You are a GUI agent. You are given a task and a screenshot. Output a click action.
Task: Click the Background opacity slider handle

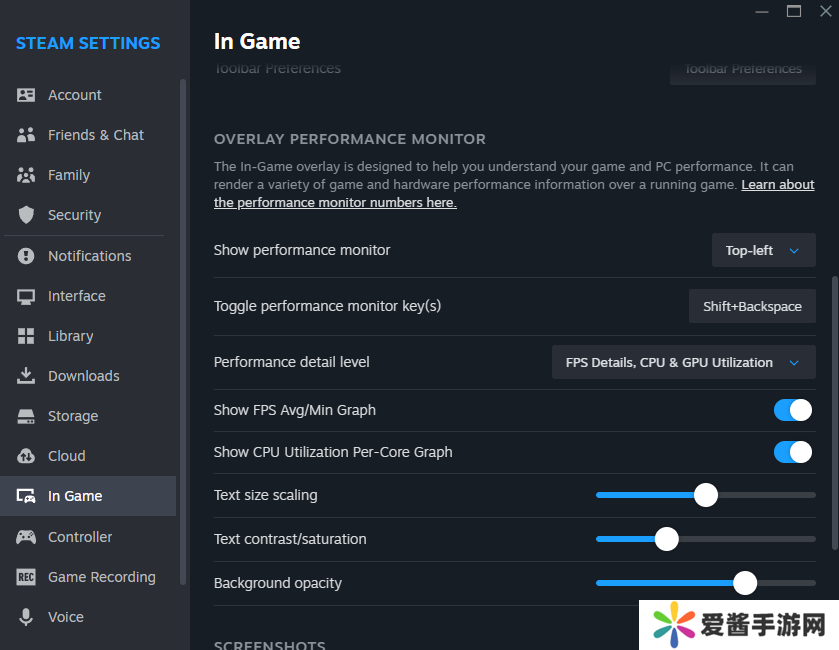click(744, 583)
